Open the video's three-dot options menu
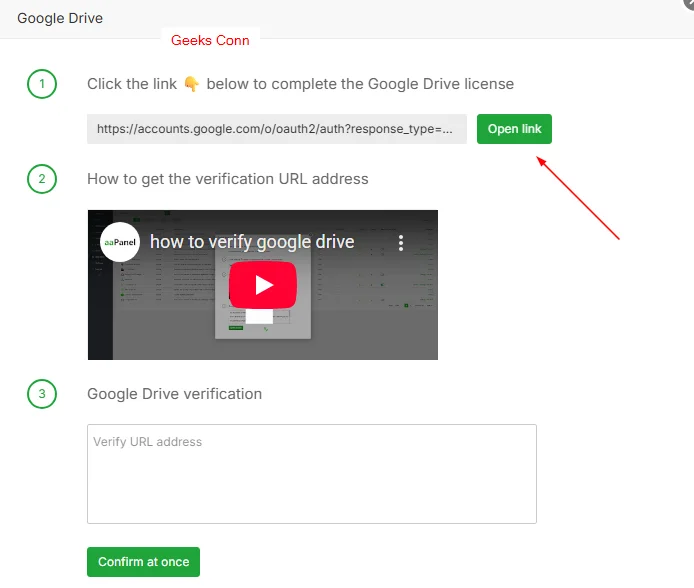The width and height of the screenshot is (694, 588). point(401,243)
